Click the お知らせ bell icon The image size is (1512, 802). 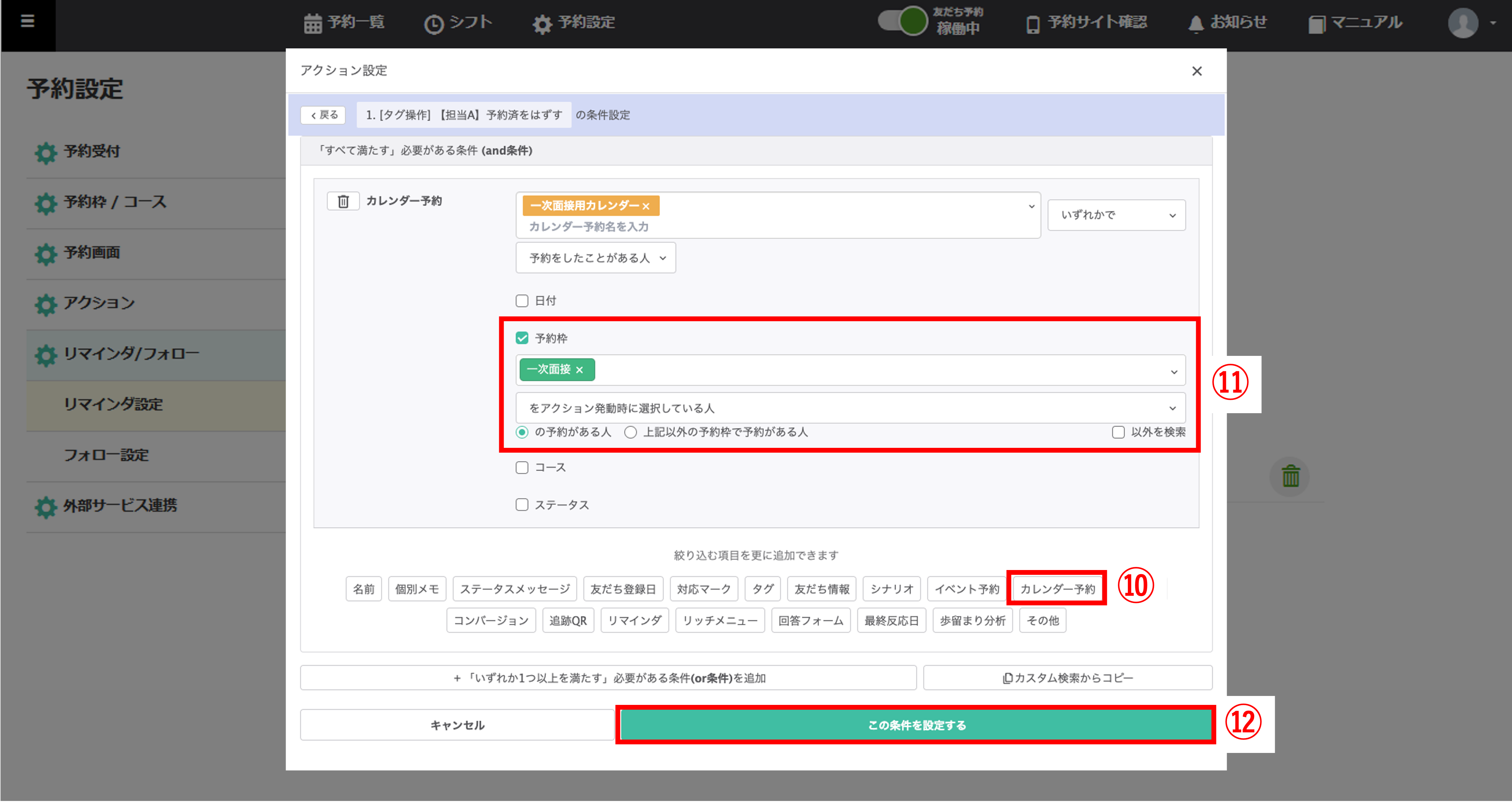(1196, 24)
